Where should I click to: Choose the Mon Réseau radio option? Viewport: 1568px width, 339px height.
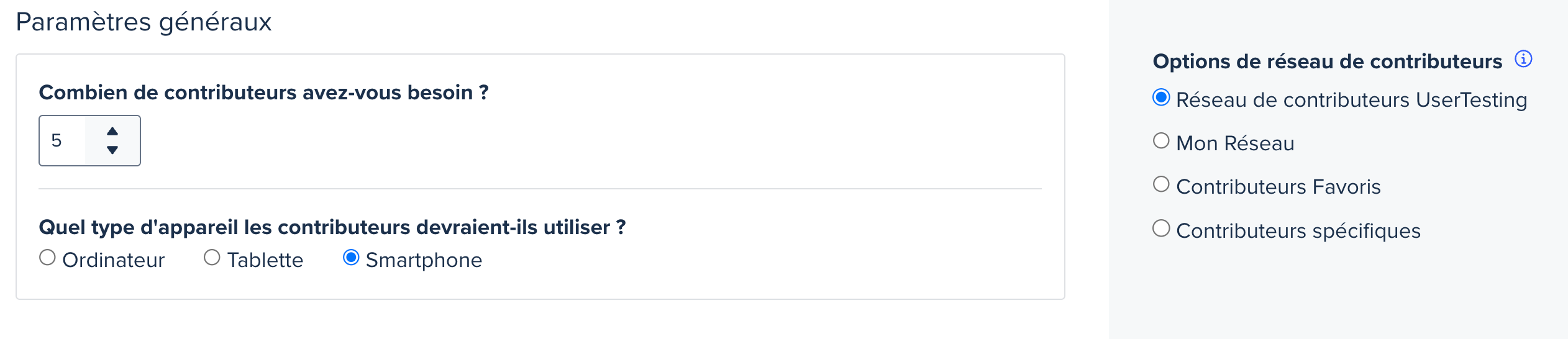[x=1161, y=141]
